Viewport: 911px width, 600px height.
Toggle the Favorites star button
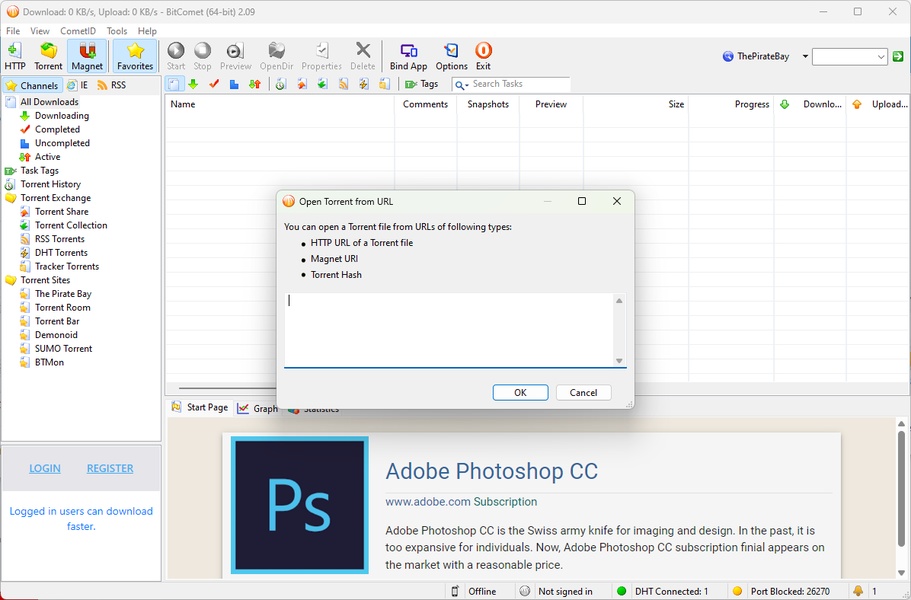(135, 56)
